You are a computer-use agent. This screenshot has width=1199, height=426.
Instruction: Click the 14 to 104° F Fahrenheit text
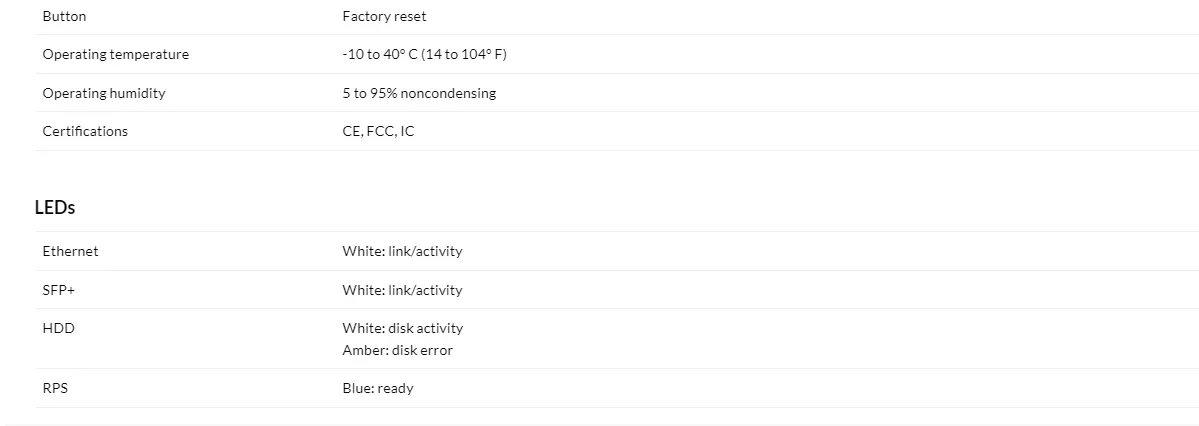pos(464,55)
